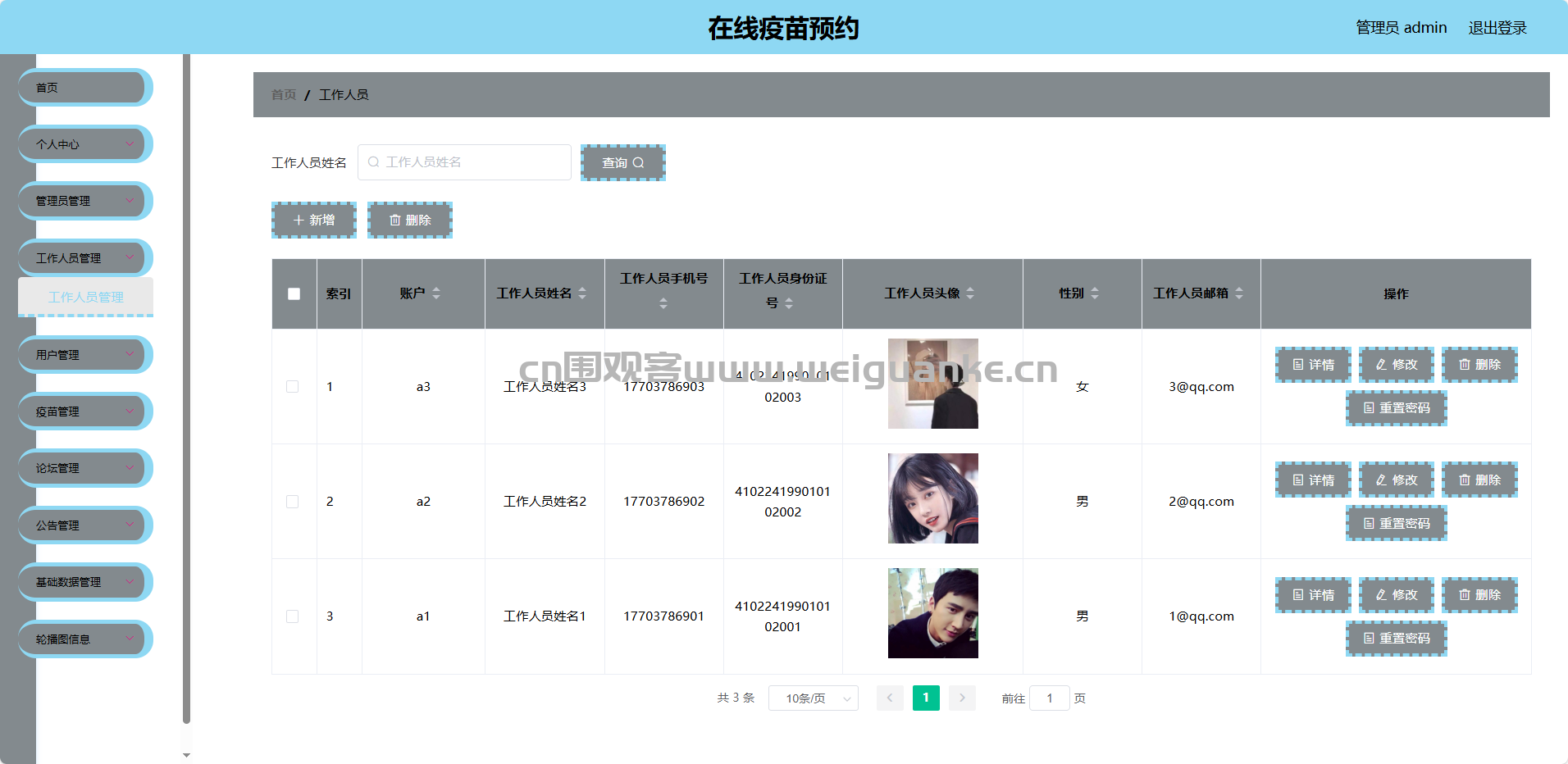Expand the 疫苗管理 sidebar menu
This screenshot has height=764, width=1568.
pyautogui.click(x=84, y=412)
